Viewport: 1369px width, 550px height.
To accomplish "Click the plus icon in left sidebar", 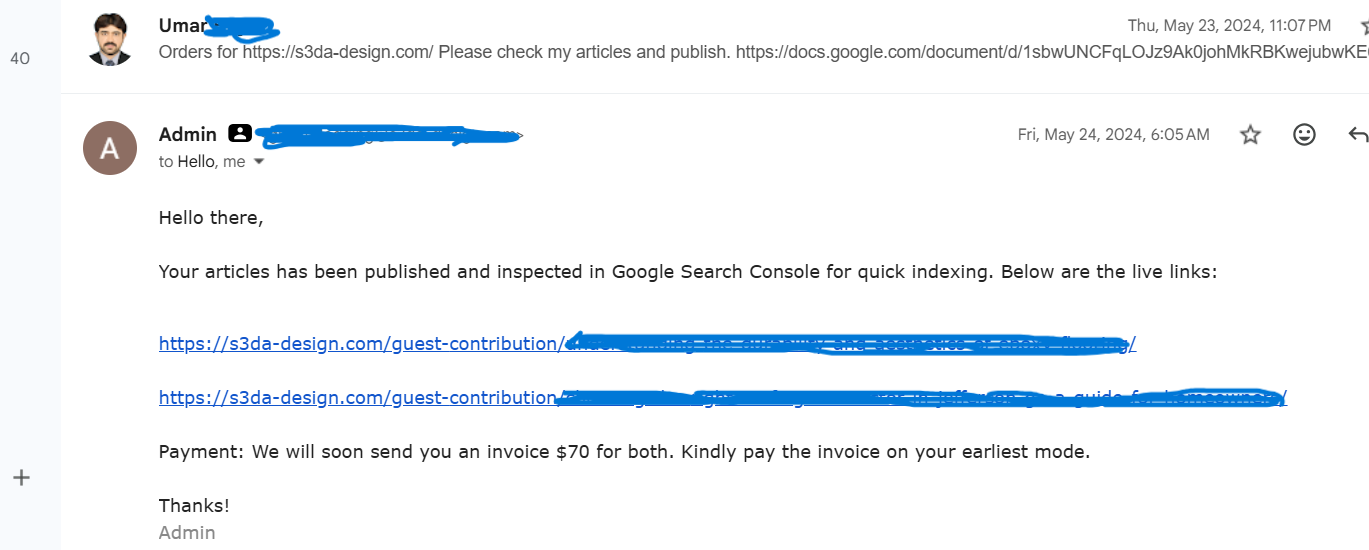I will (21, 478).
